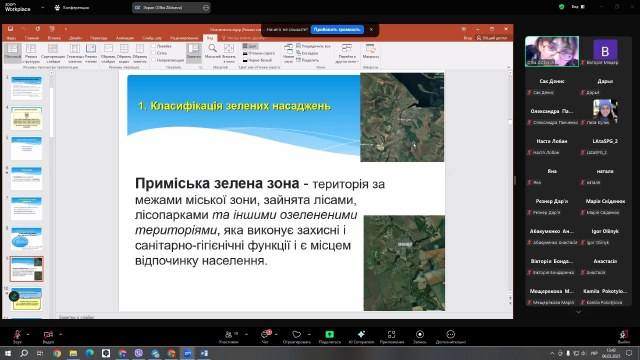640x360 pixels.
Task: Open the Анимация ribbon tab
Action: pyautogui.click(x=125, y=38)
